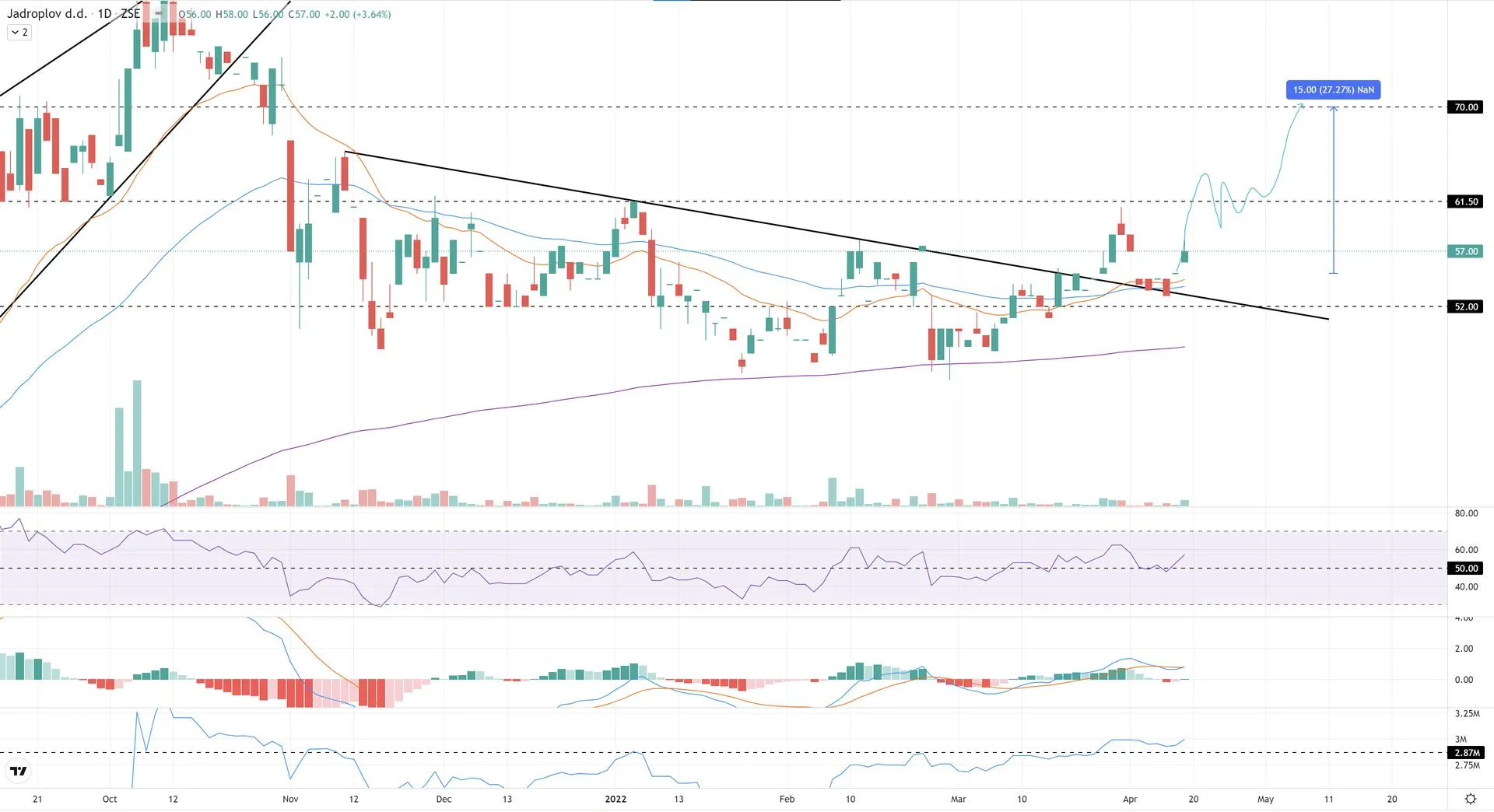Click the tallest October volume bar
This screenshot has width=1494, height=812.
pos(137,443)
